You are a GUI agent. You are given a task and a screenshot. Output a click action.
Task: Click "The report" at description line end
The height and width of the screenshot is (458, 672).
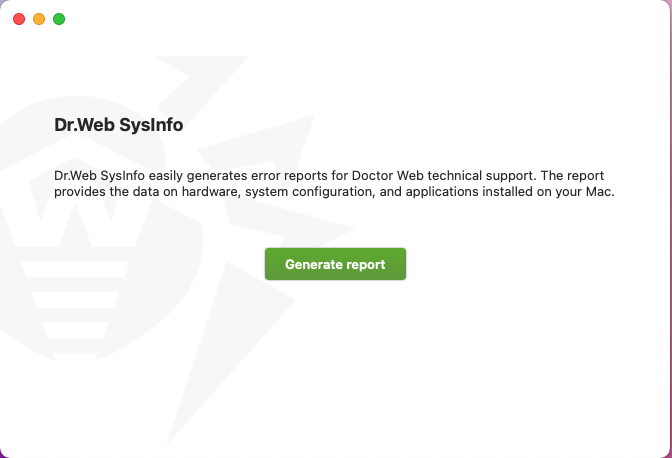572,176
